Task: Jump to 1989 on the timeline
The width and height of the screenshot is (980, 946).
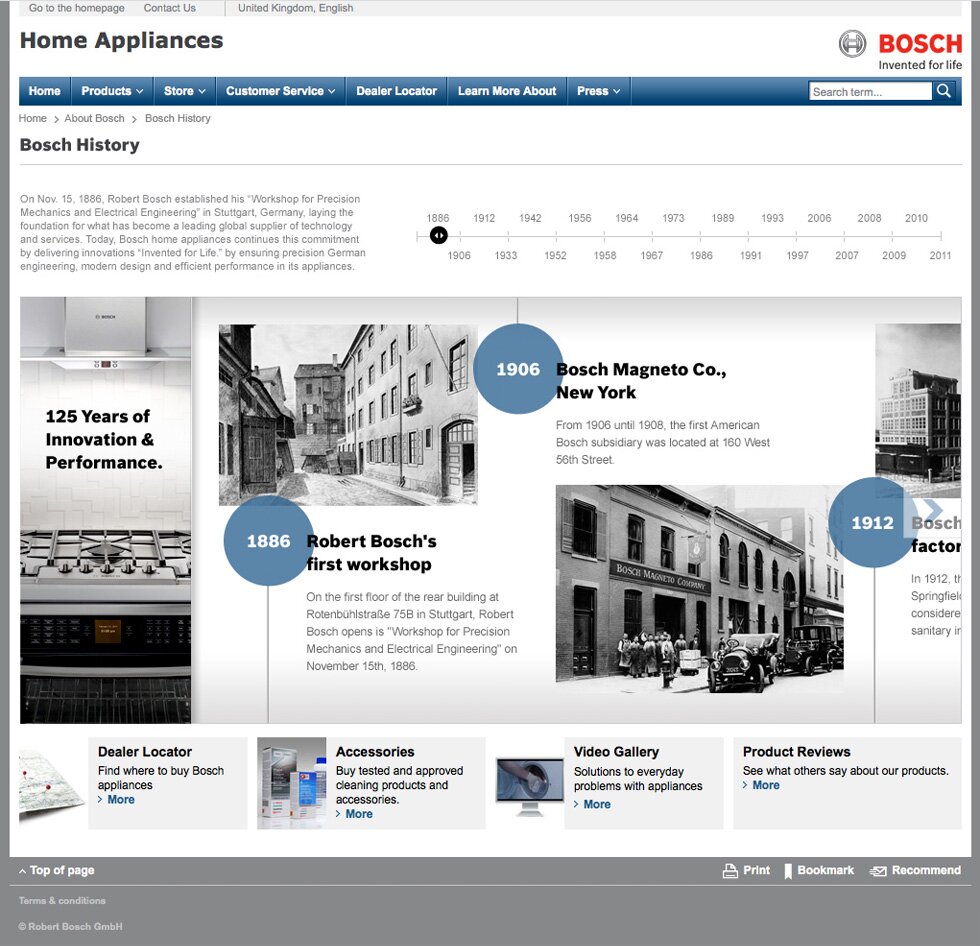Action: (x=722, y=218)
